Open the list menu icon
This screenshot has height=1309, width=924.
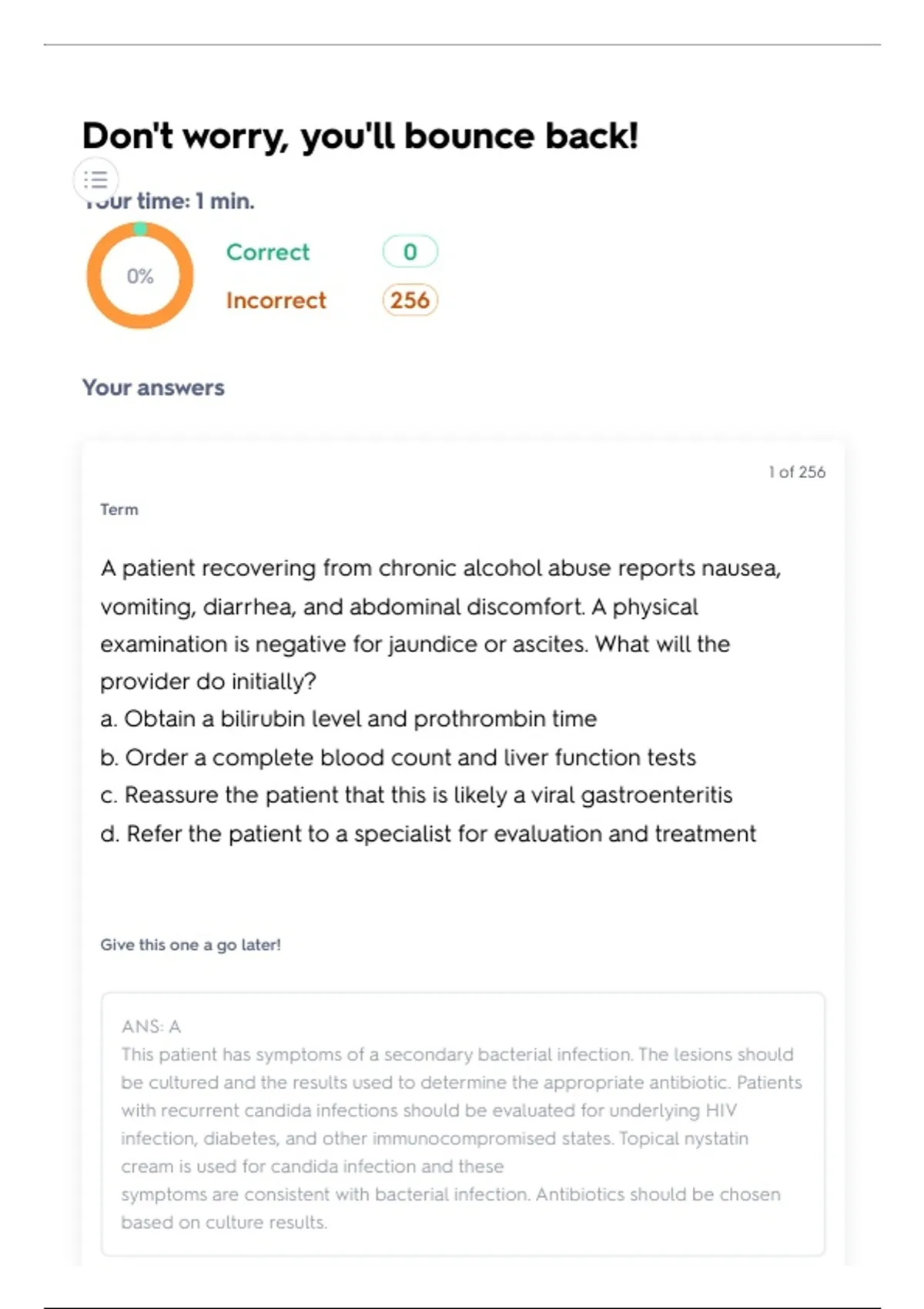point(95,179)
